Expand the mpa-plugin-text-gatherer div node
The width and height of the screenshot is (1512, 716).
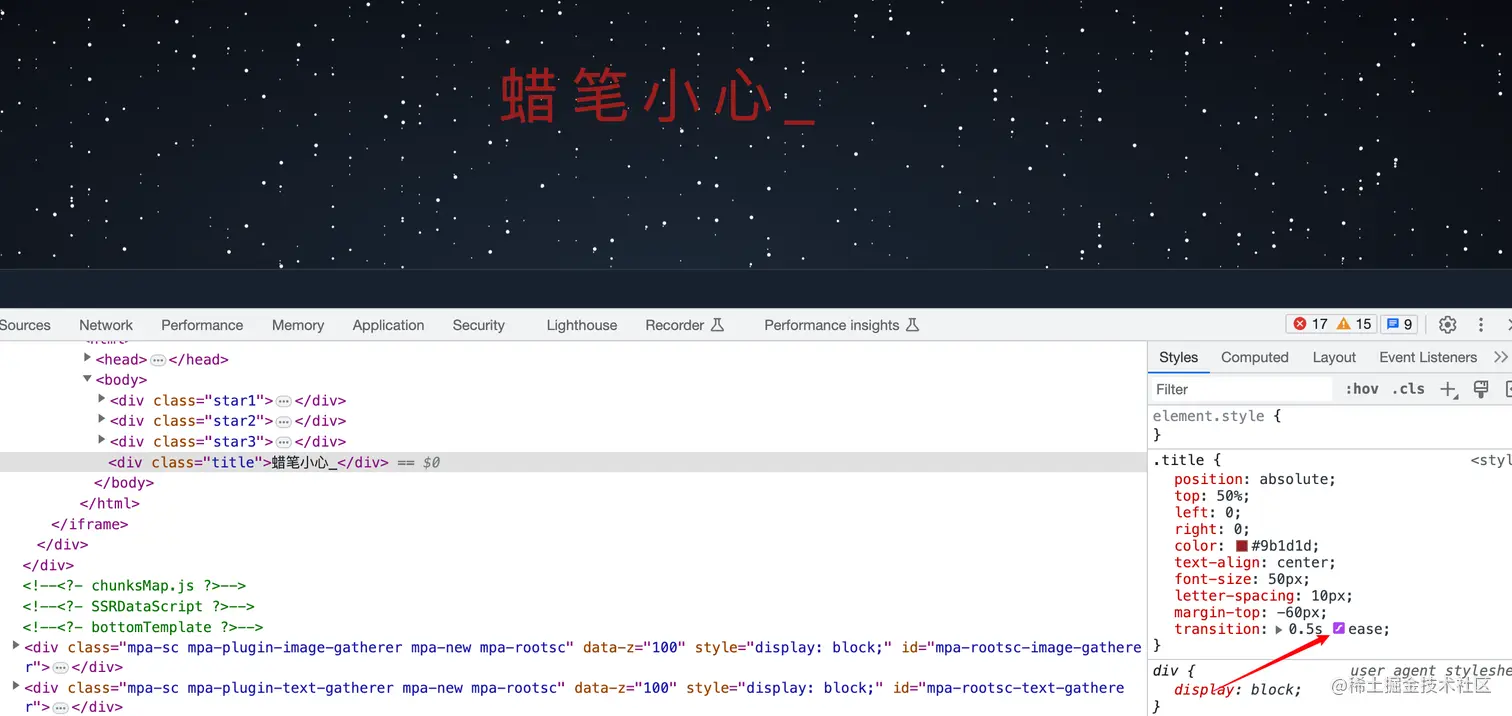[x=16, y=687]
